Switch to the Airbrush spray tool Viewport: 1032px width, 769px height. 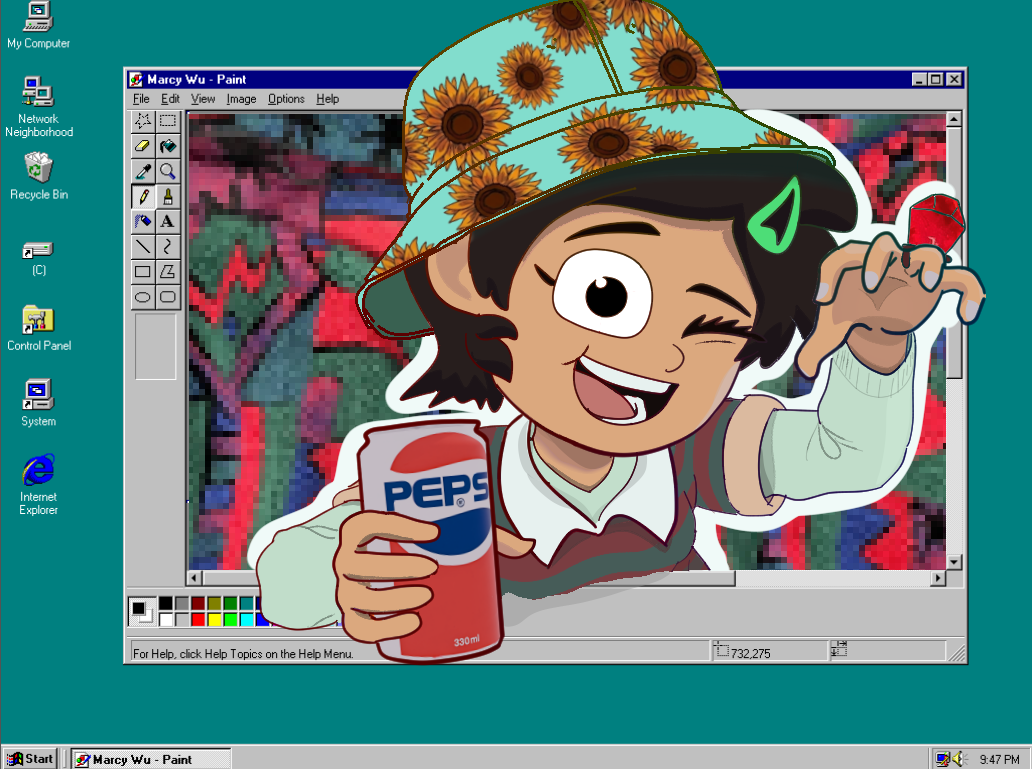[x=143, y=221]
